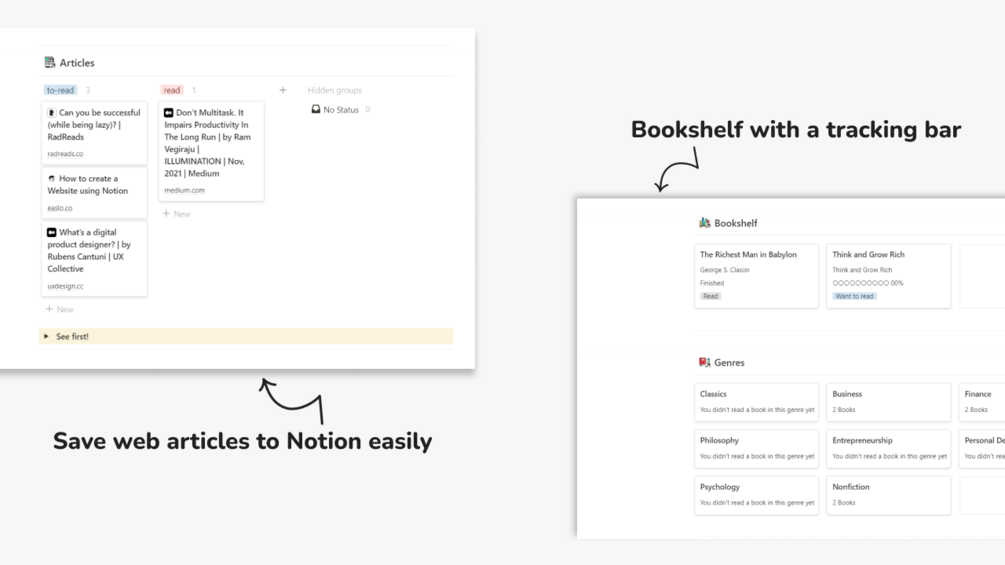Image resolution: width=1005 pixels, height=565 pixels.
Task: Open the Entrepreneurship genre card
Action: 888,448
